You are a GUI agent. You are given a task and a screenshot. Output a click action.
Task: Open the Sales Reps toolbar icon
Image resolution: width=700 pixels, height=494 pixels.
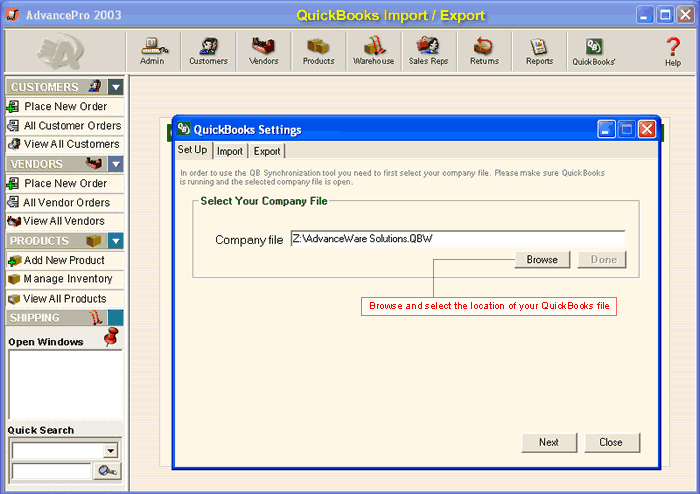(x=429, y=51)
